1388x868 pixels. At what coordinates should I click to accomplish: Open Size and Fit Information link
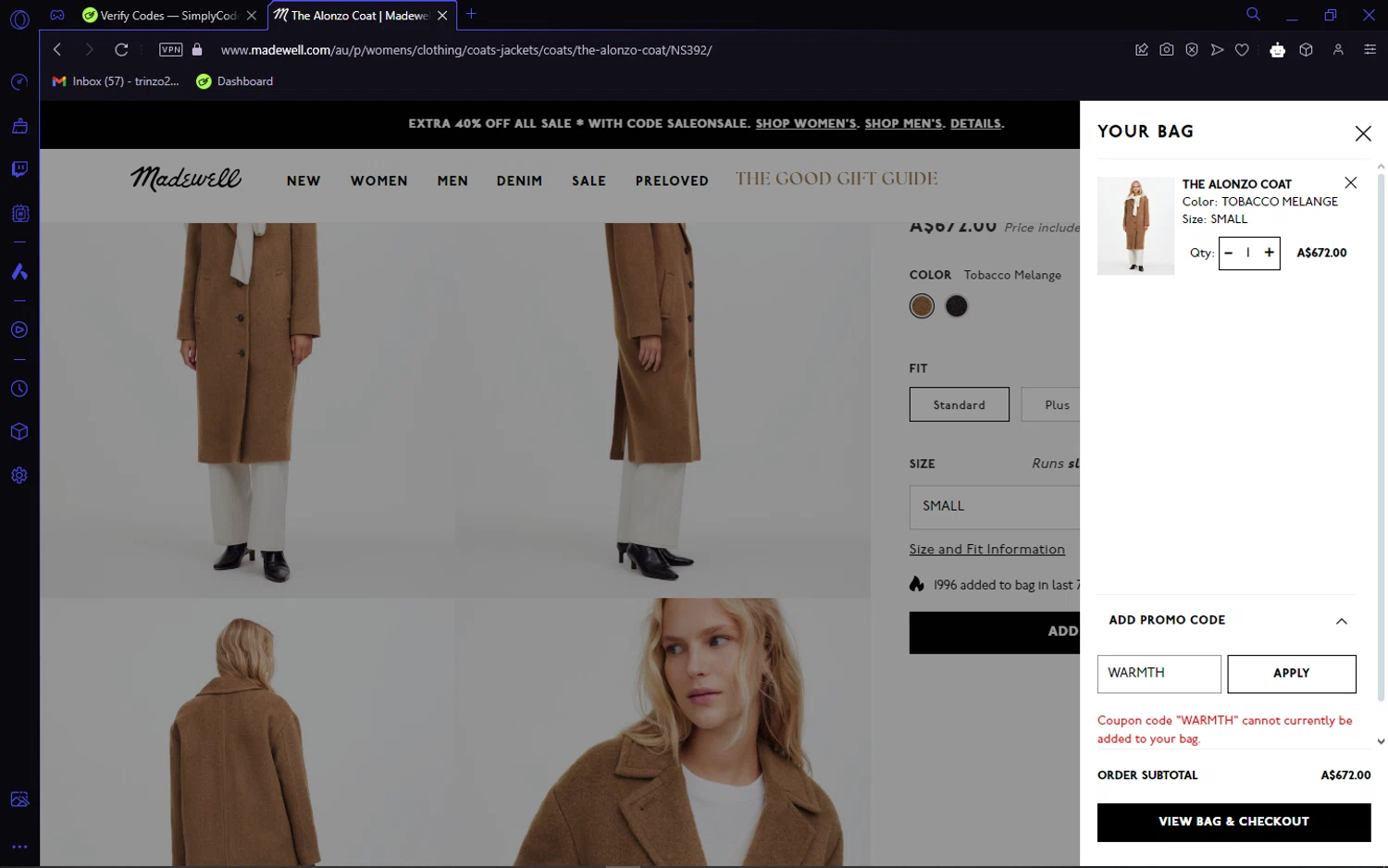pyautogui.click(x=987, y=550)
